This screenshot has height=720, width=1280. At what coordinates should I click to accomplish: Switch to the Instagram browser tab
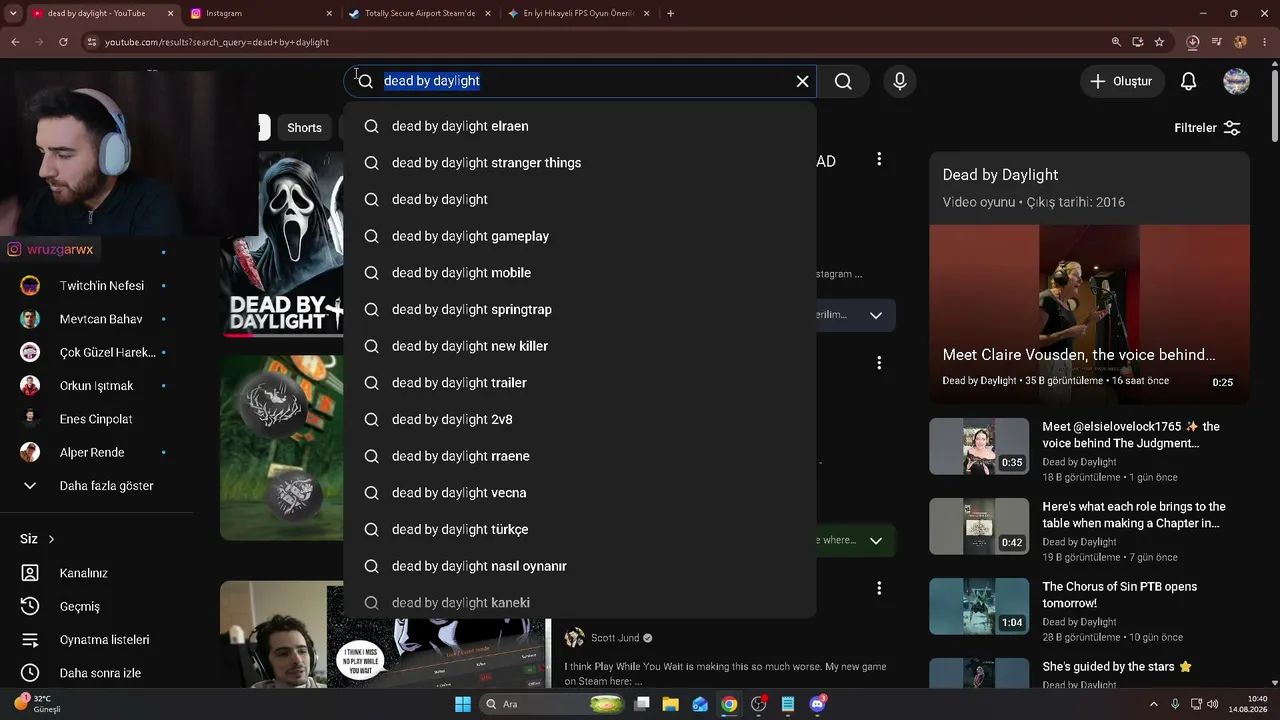(x=261, y=13)
